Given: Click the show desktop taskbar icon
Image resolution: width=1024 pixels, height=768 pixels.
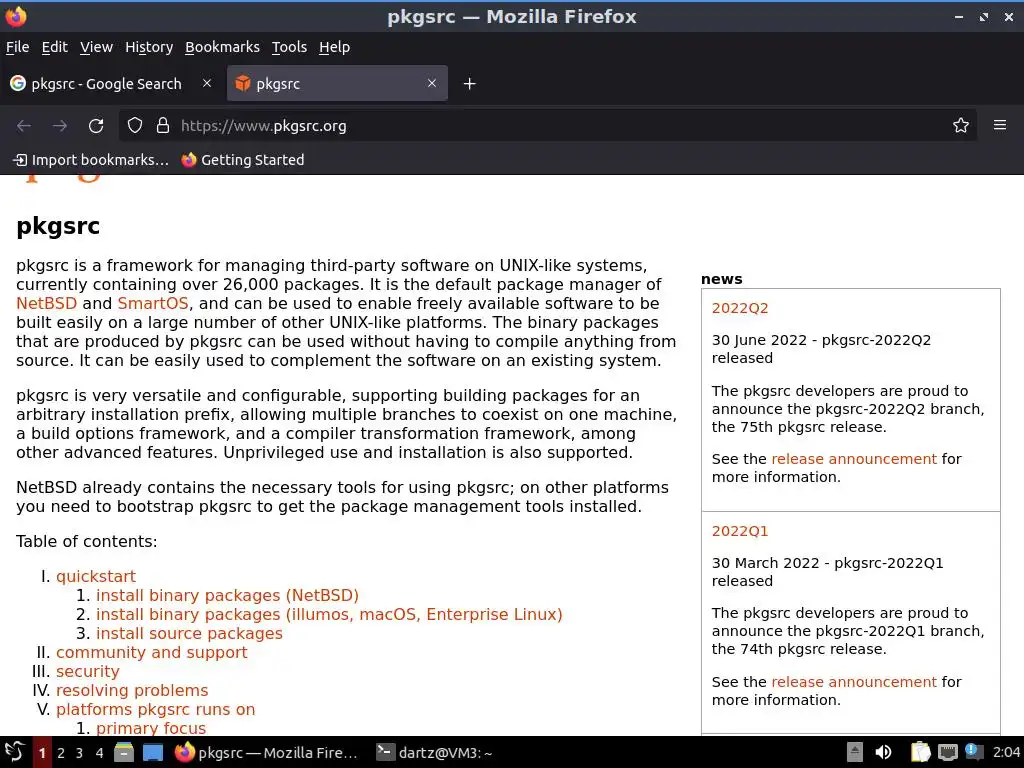Looking at the screenshot, I should tap(153, 752).
